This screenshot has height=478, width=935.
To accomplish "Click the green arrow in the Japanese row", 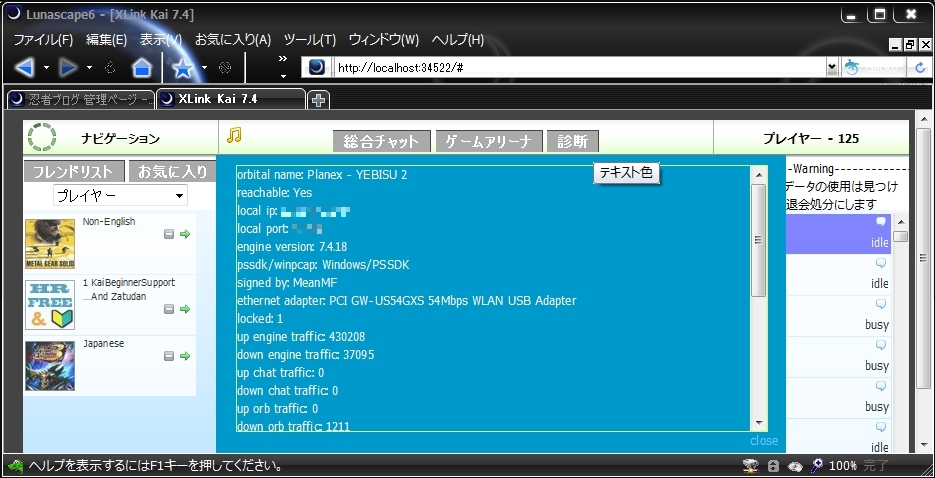I will (x=185, y=356).
